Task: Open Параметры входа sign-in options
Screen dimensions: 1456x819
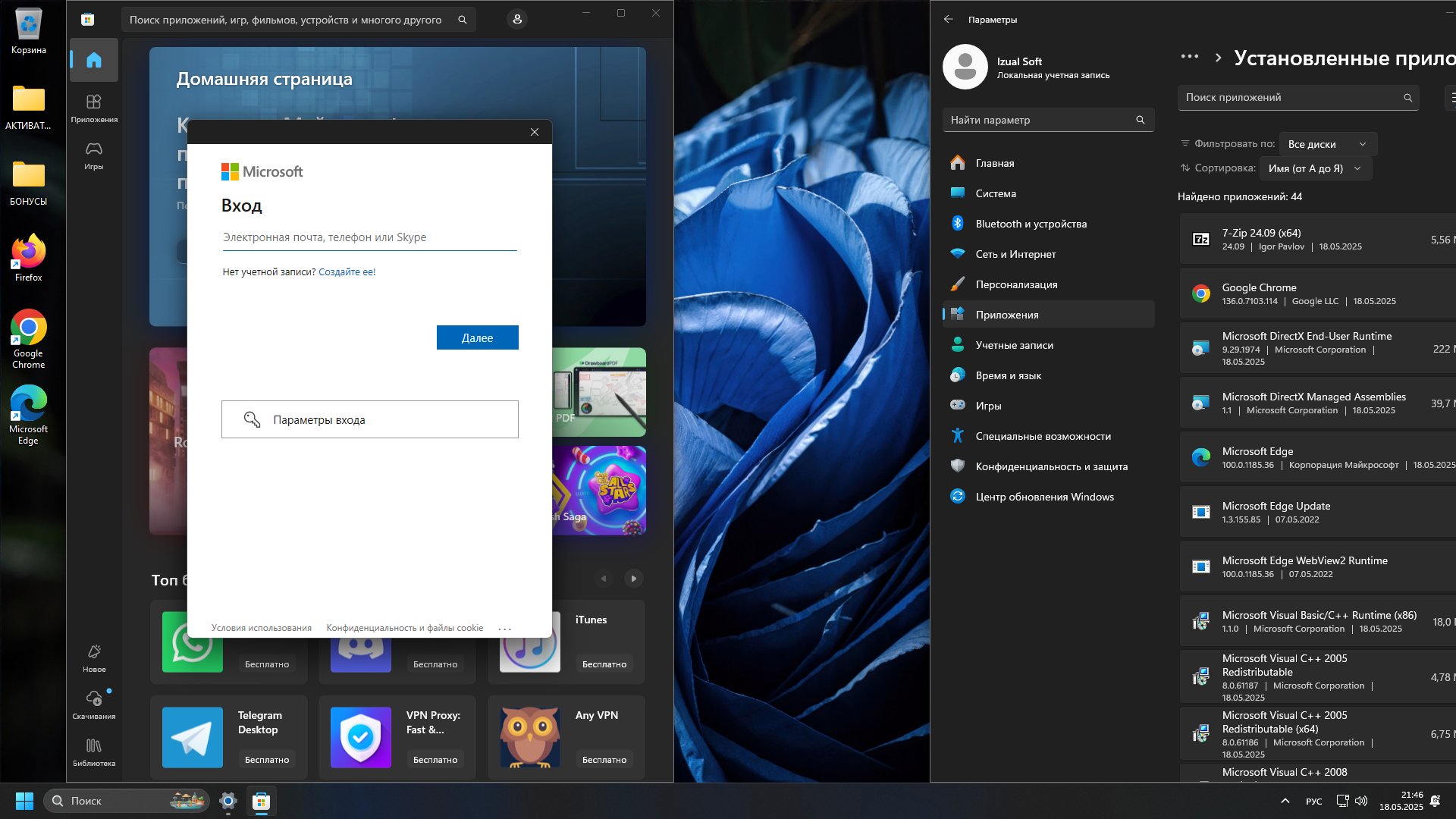Action: [370, 419]
